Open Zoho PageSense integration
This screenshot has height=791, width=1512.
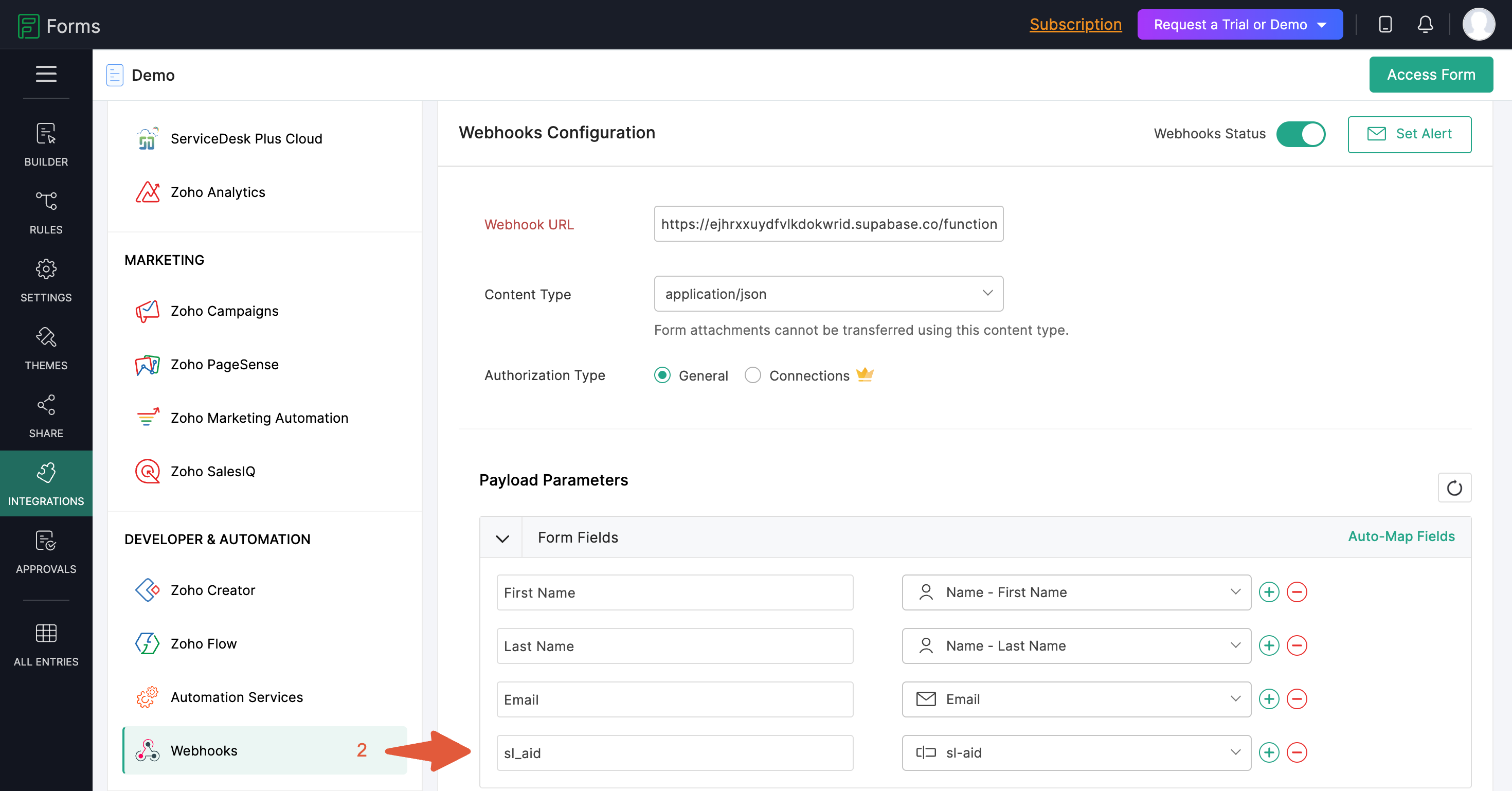264,365
